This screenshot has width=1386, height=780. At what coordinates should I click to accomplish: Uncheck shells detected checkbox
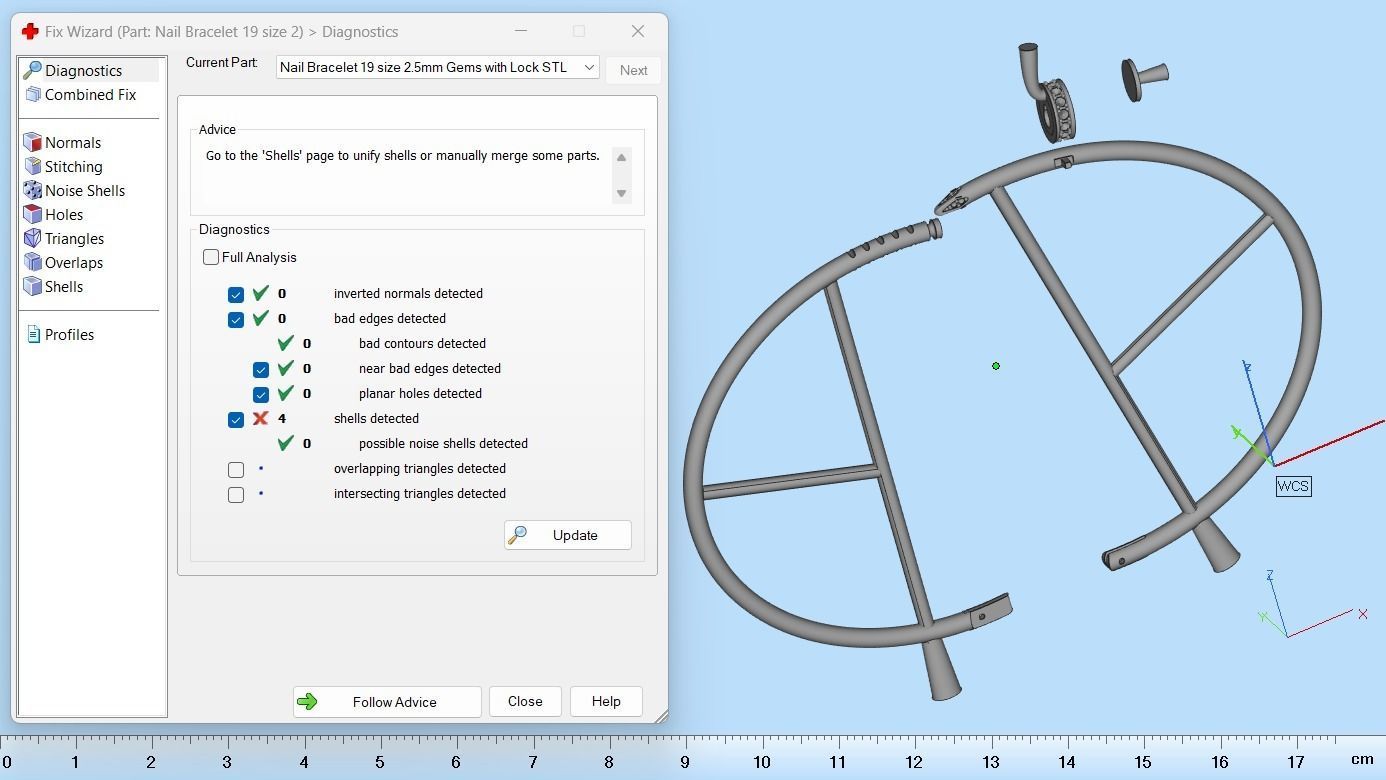pos(236,419)
